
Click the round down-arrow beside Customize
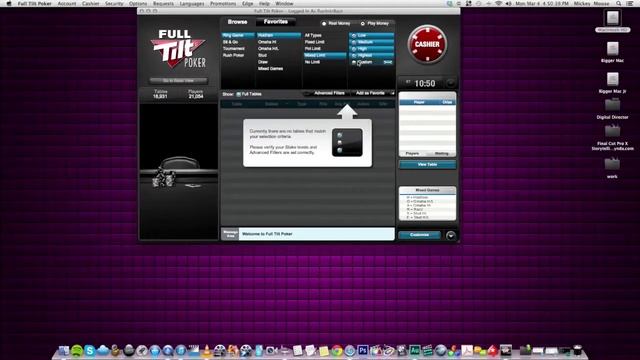[451, 236]
